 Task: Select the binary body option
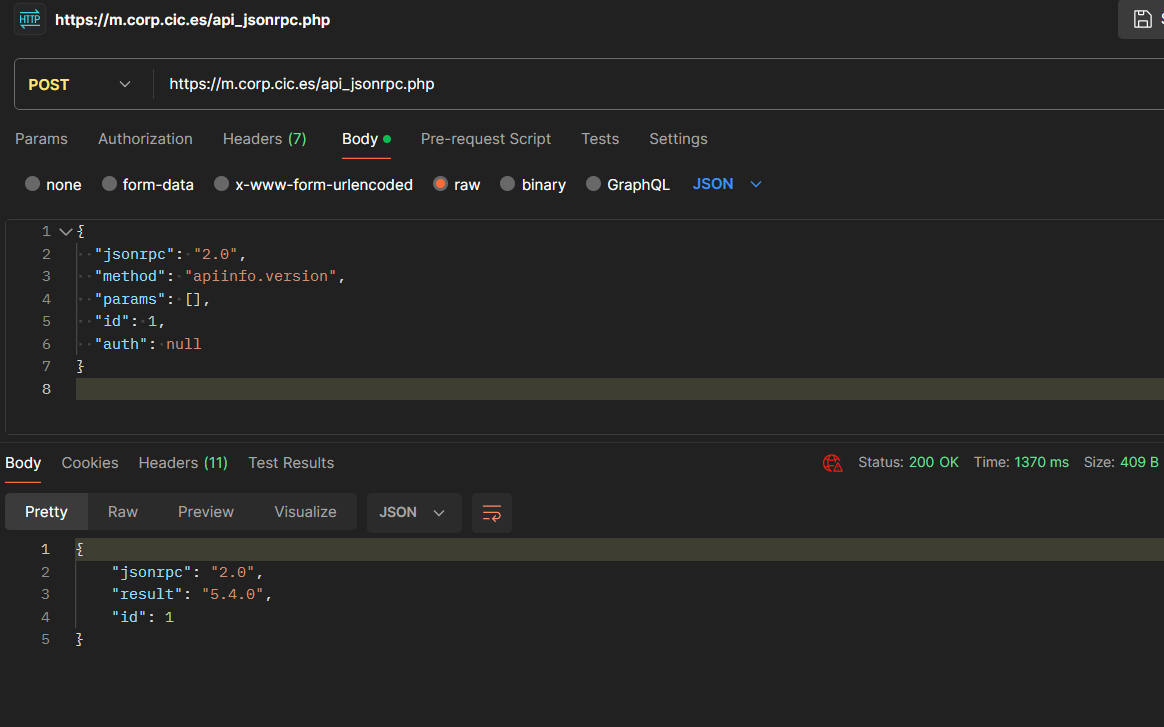pyautogui.click(x=508, y=184)
